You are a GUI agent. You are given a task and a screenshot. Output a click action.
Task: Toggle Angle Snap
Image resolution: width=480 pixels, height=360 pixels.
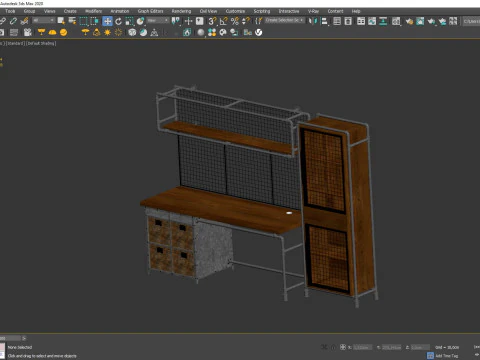coord(223,21)
